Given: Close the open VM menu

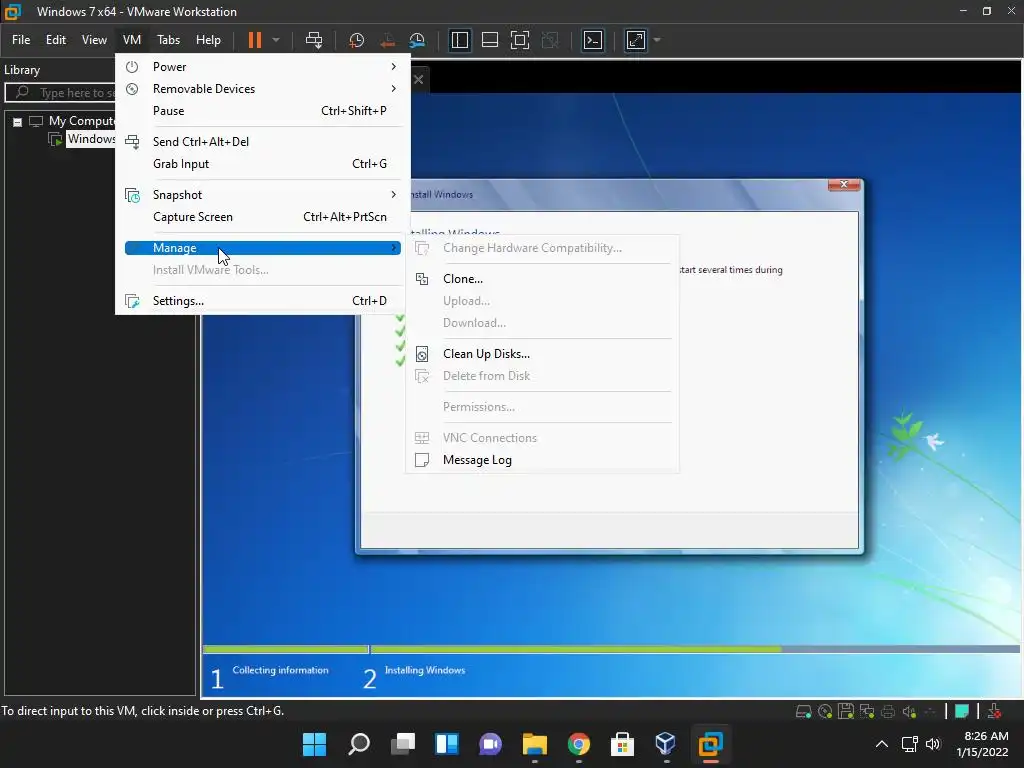Looking at the screenshot, I should coord(132,40).
